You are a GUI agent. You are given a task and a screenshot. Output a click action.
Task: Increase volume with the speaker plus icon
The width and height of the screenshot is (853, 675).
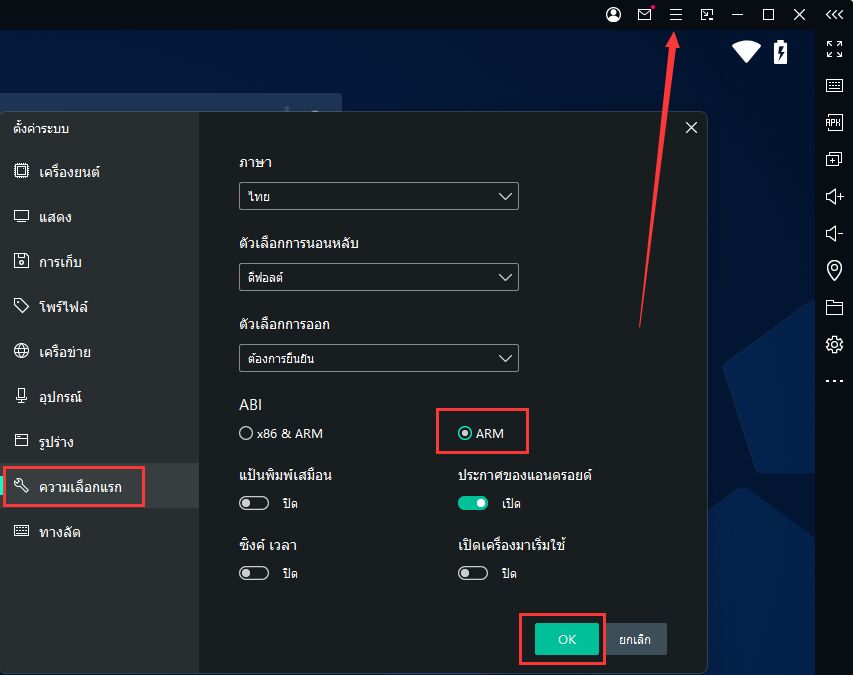pyautogui.click(x=834, y=196)
